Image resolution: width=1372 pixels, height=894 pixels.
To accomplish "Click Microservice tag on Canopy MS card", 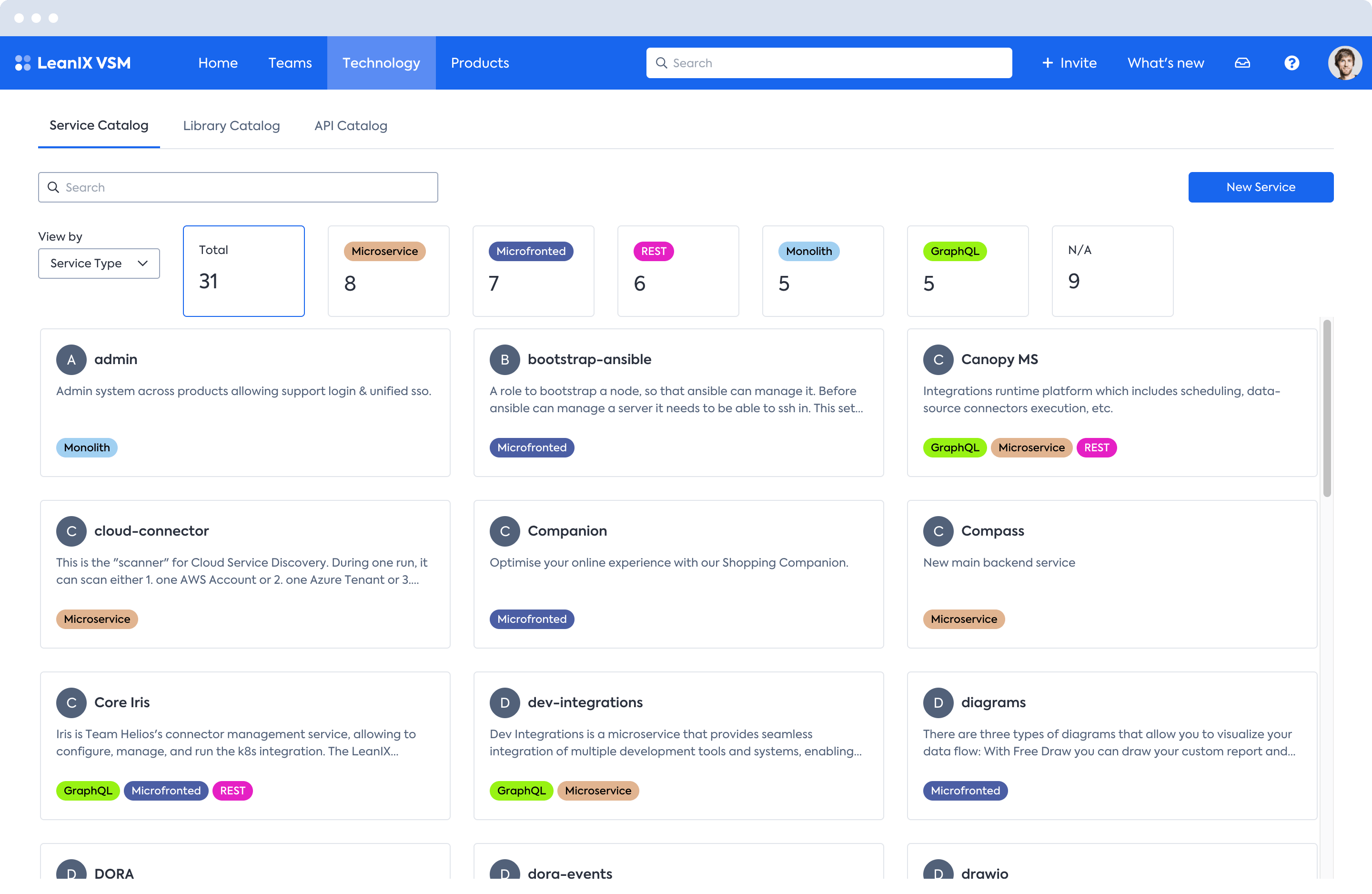I will coord(1031,448).
